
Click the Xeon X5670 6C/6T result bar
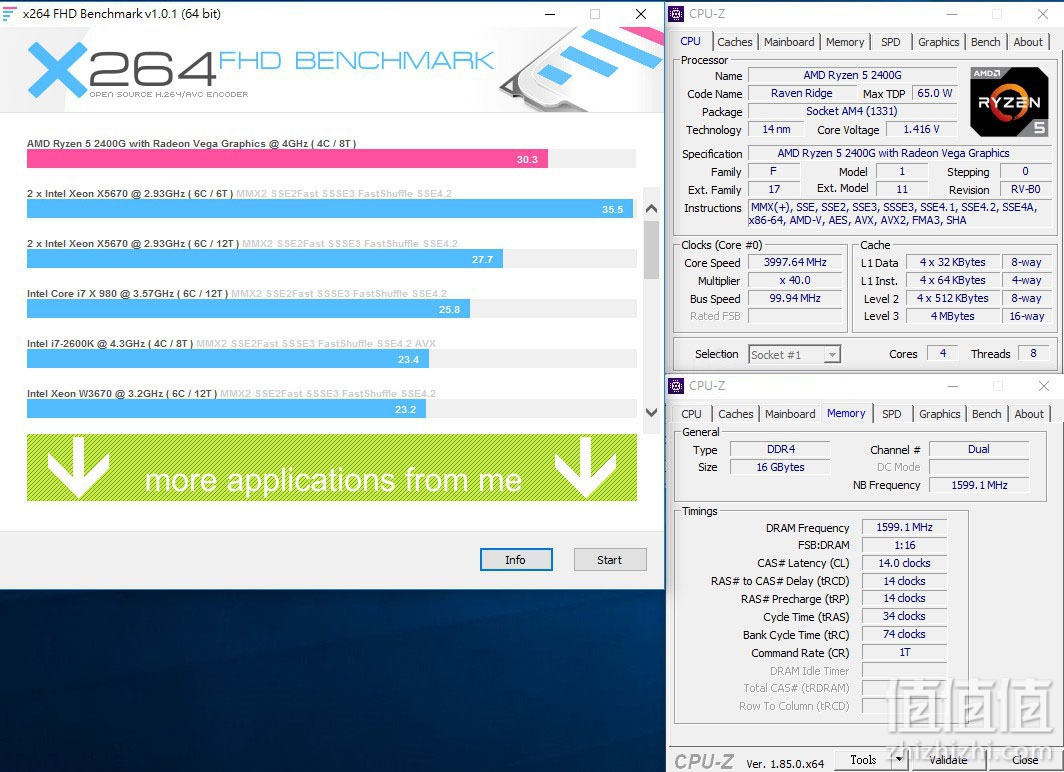[330, 209]
